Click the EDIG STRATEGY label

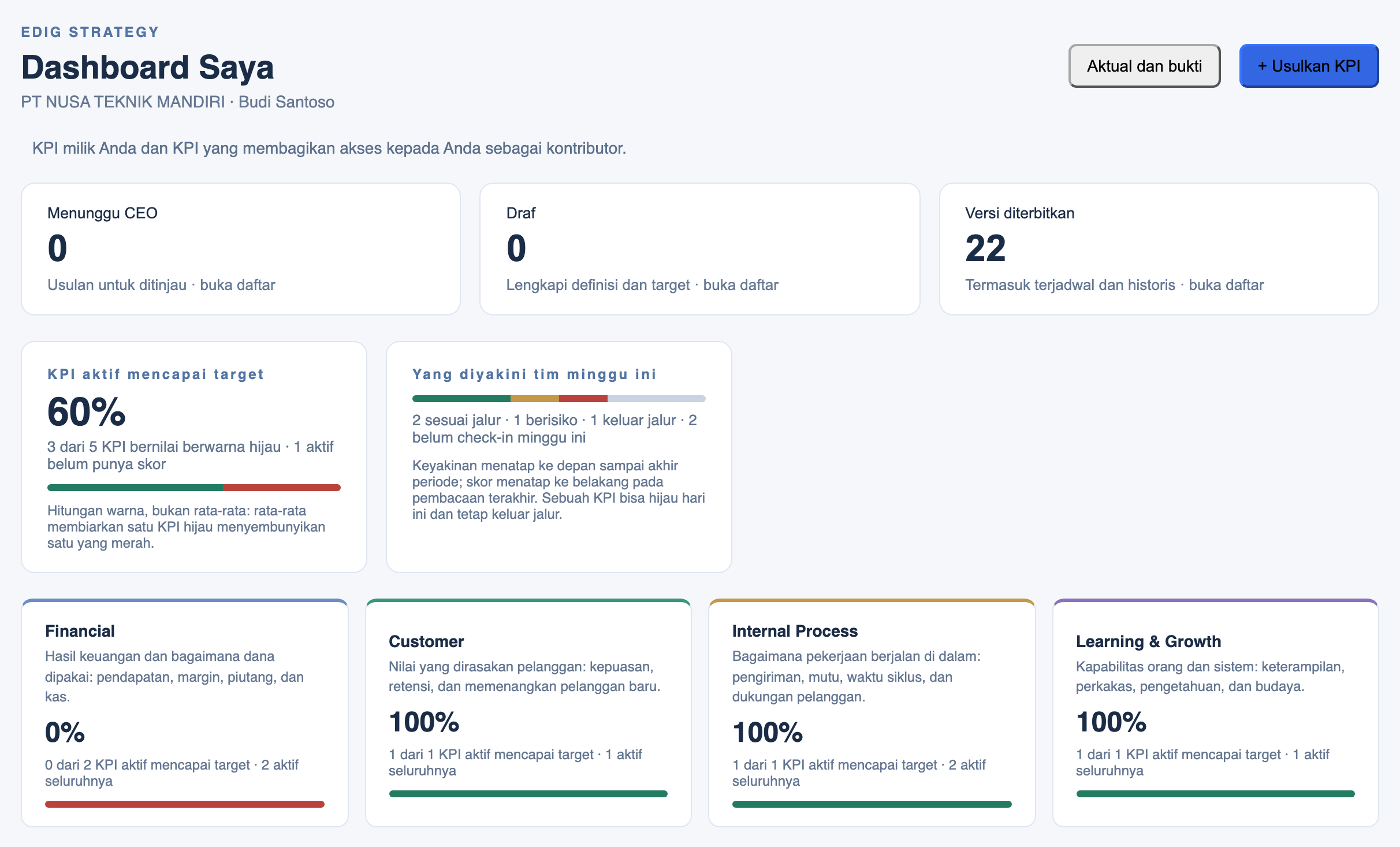coord(90,32)
